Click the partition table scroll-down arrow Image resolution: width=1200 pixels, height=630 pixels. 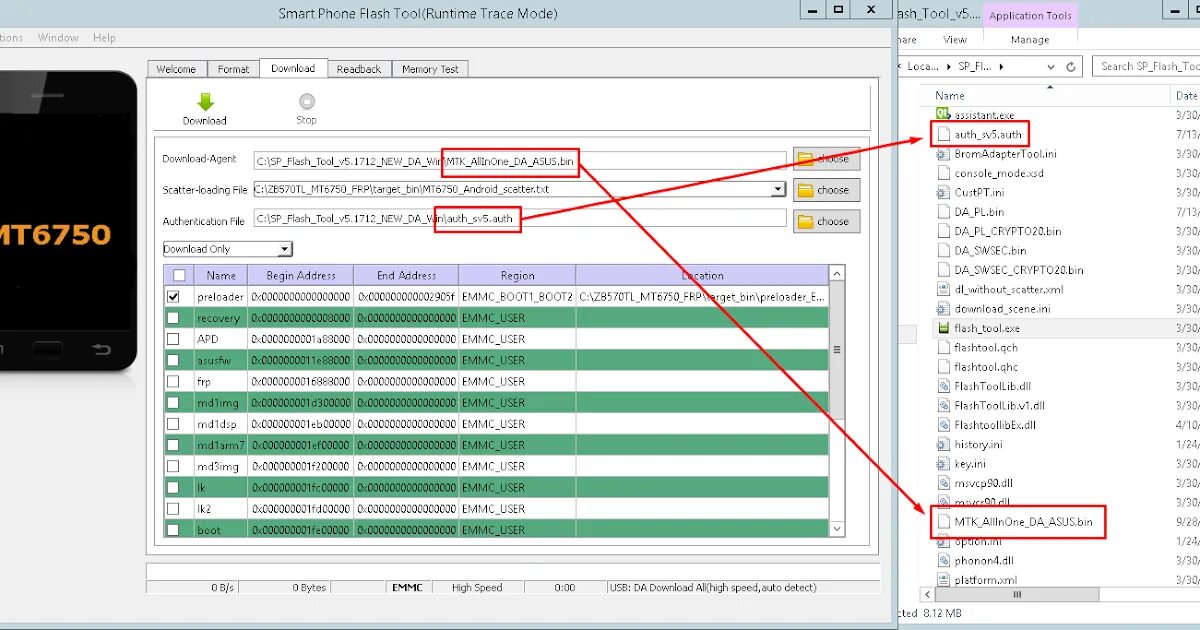click(x=837, y=529)
